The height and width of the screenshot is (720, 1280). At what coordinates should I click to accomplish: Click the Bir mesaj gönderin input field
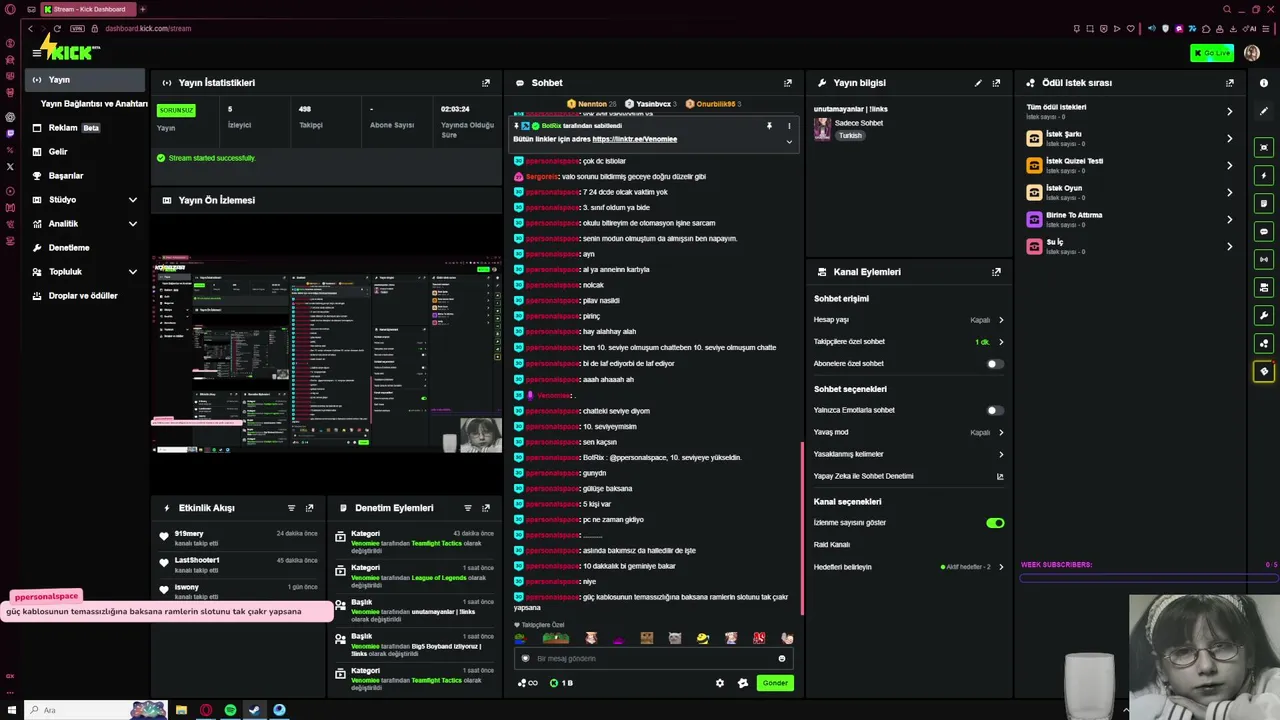point(654,658)
